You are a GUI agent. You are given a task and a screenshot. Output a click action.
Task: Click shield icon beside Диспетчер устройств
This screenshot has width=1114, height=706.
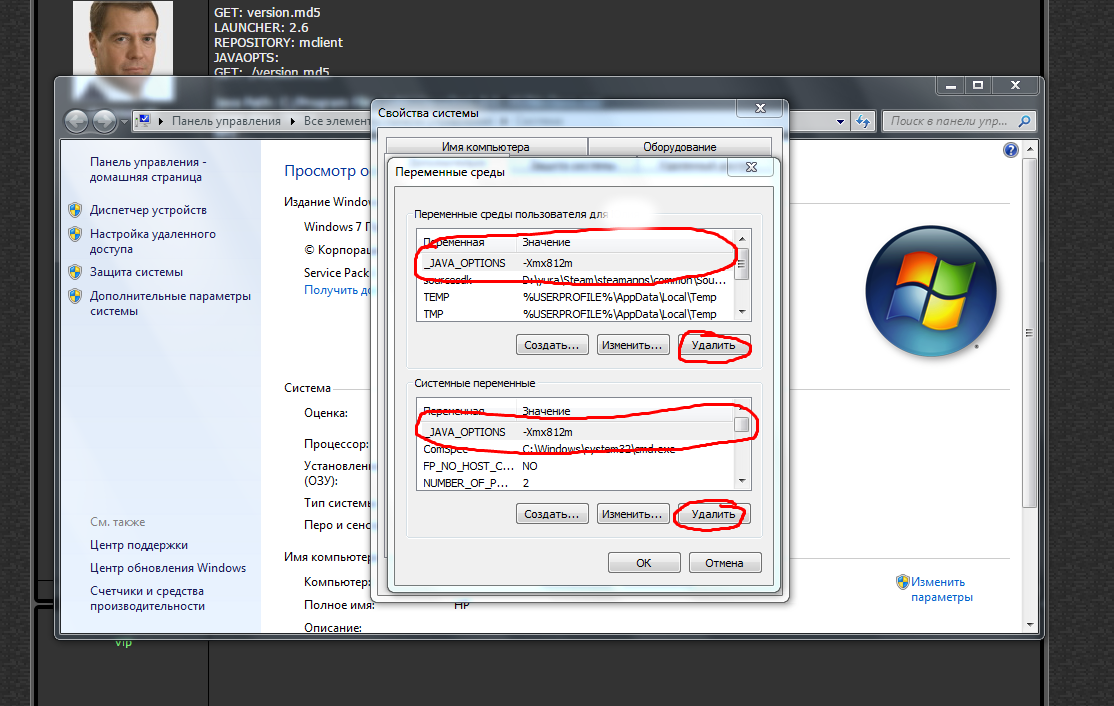(x=75, y=210)
